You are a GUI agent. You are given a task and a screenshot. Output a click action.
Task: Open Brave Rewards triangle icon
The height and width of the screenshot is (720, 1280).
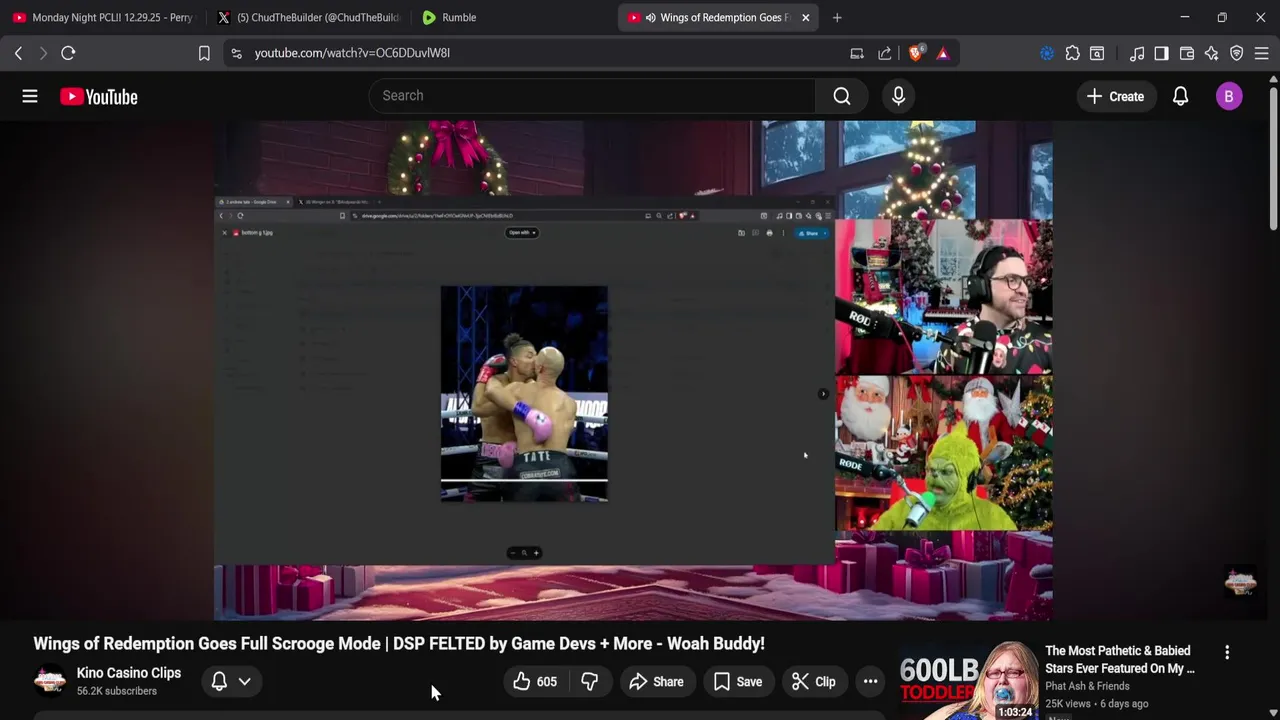[x=943, y=53]
